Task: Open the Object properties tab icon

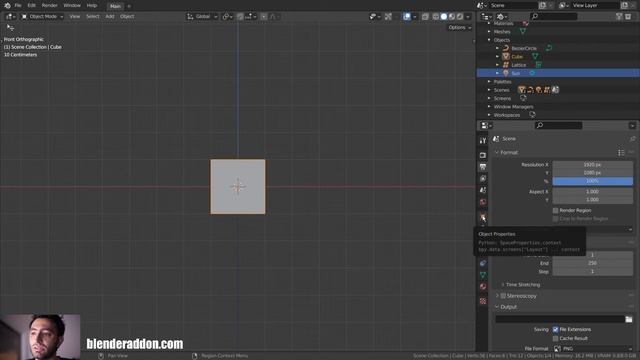Action: coord(483,217)
